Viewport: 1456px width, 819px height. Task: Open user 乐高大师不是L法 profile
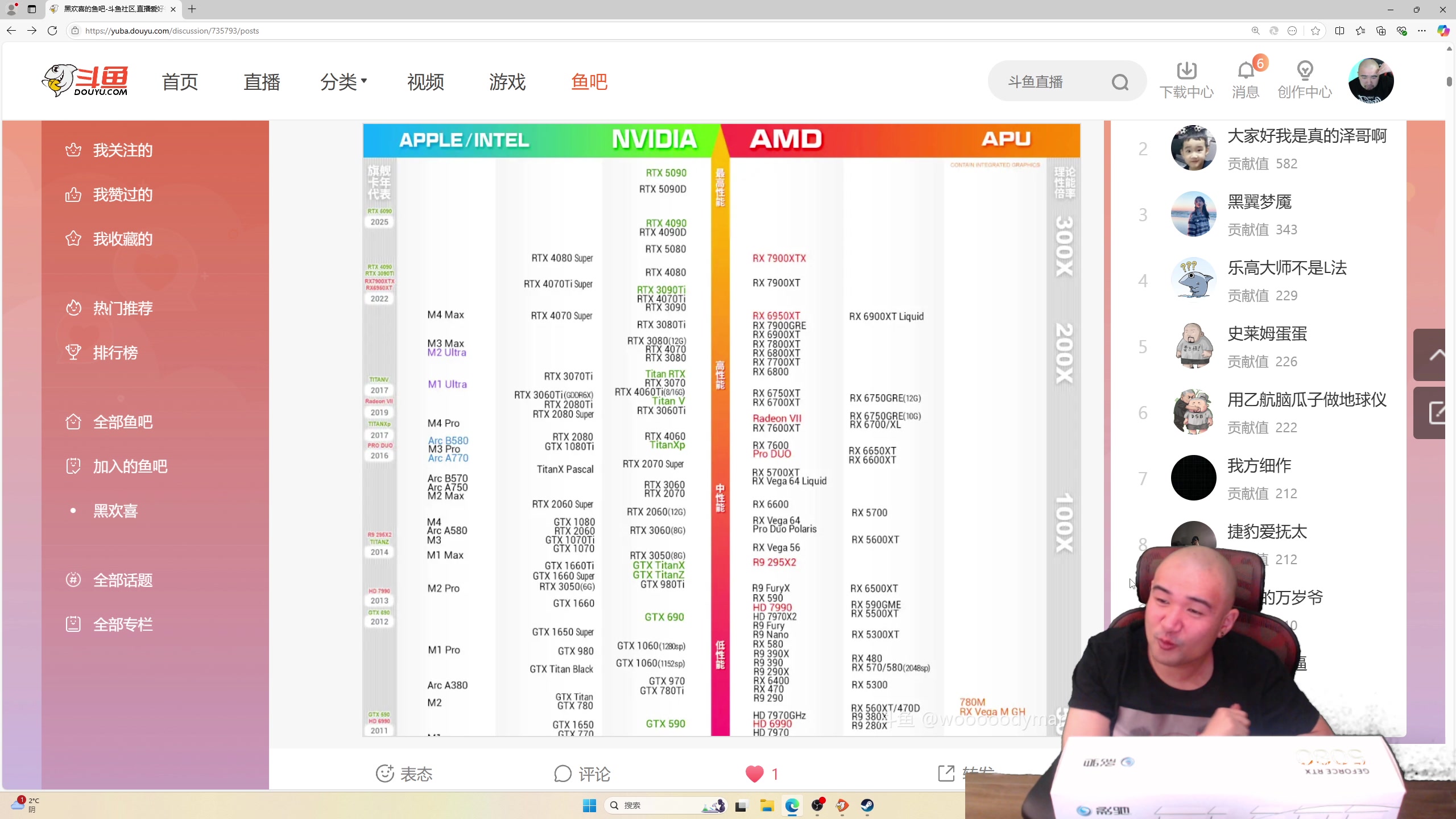coord(1287,268)
